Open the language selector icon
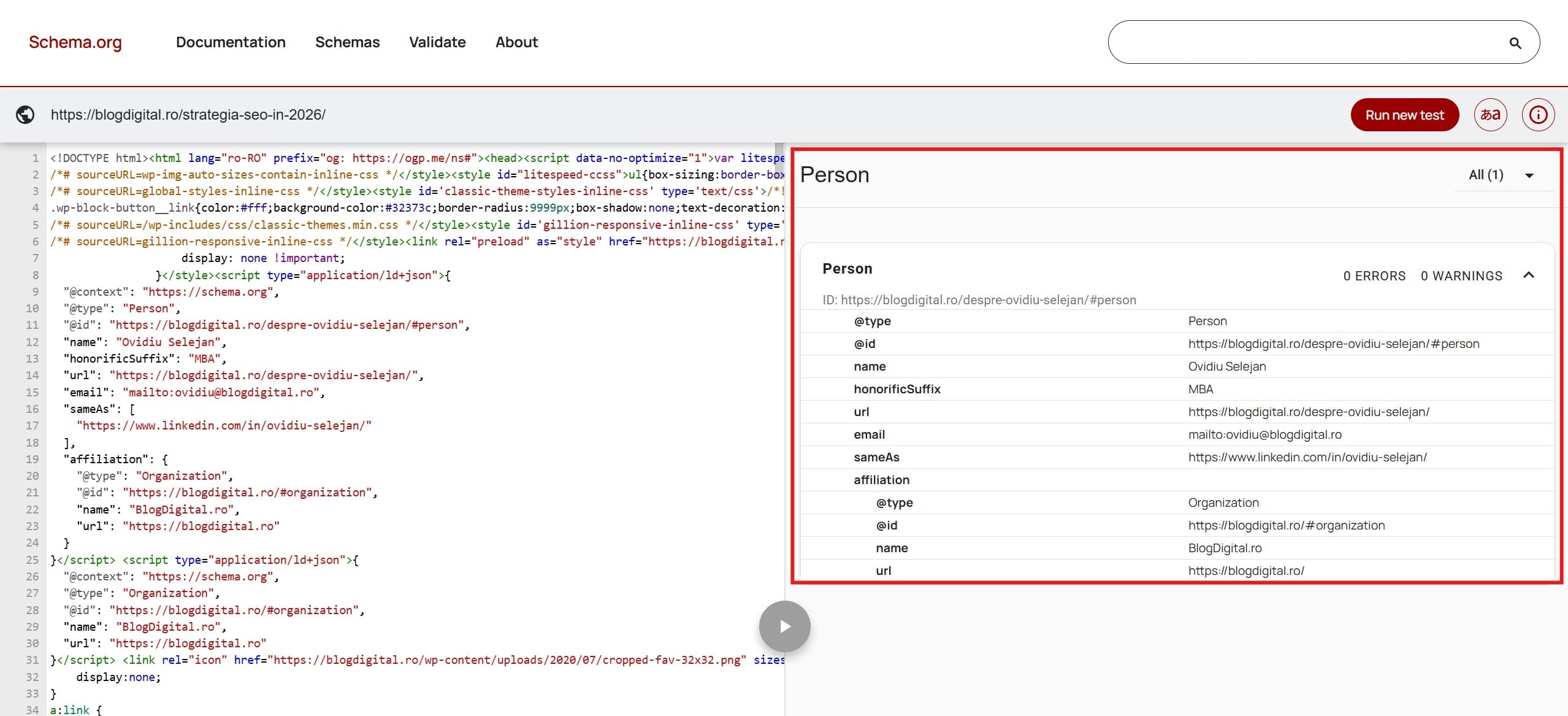 click(1490, 115)
